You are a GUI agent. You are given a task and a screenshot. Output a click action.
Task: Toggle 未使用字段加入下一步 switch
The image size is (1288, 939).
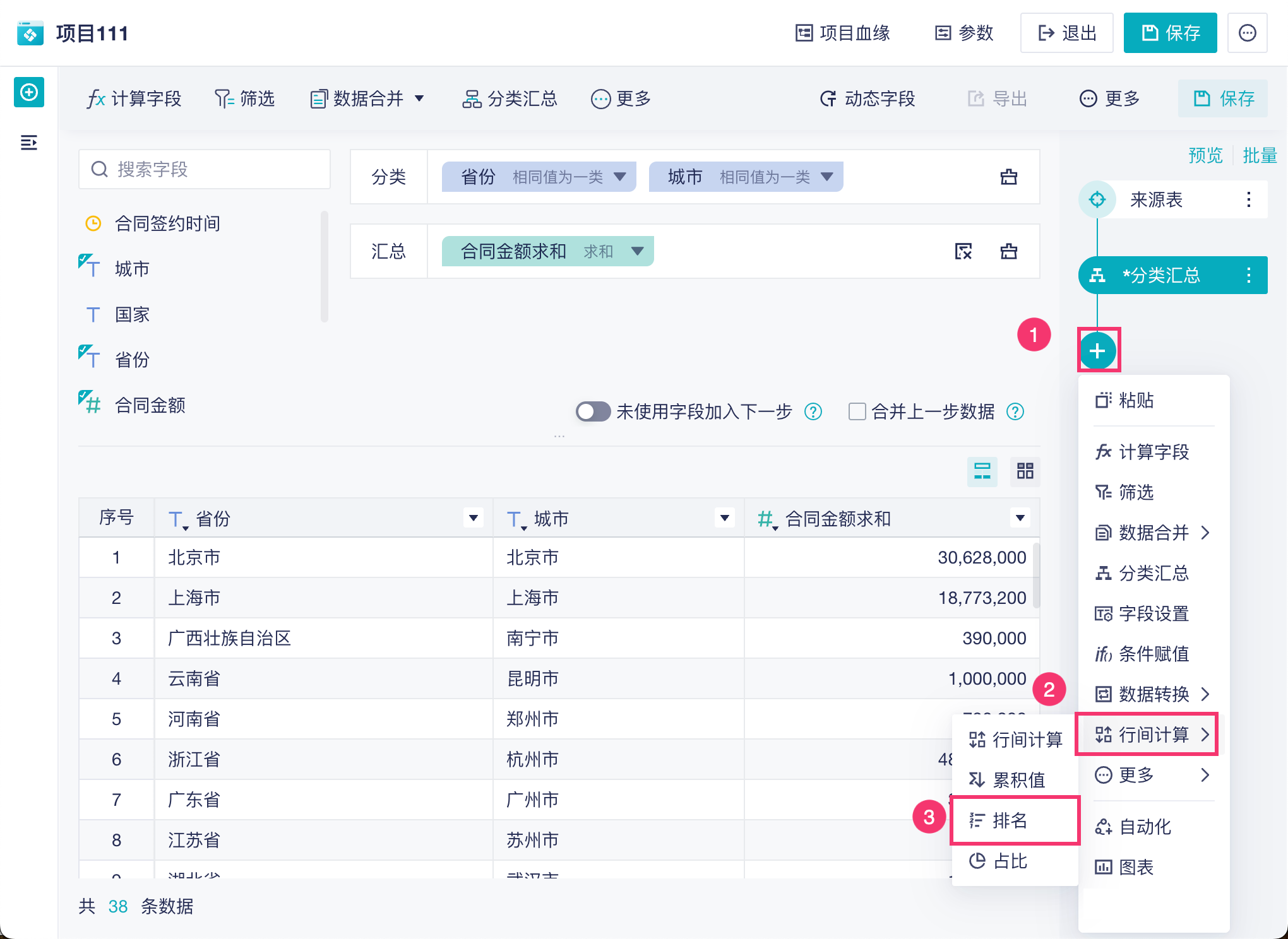click(x=592, y=411)
